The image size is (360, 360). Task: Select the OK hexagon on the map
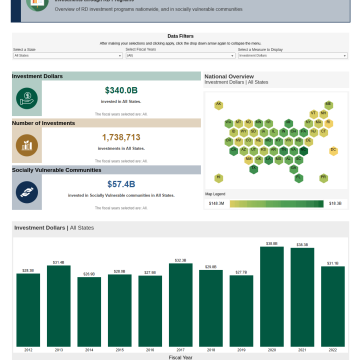[x=259, y=160]
